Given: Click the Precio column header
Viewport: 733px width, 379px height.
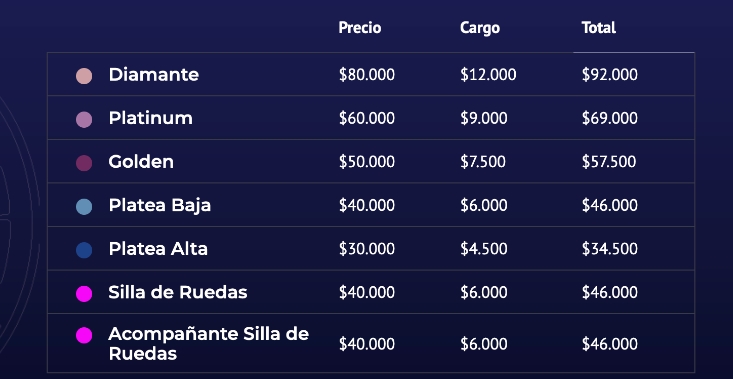Looking at the screenshot, I should (360, 28).
